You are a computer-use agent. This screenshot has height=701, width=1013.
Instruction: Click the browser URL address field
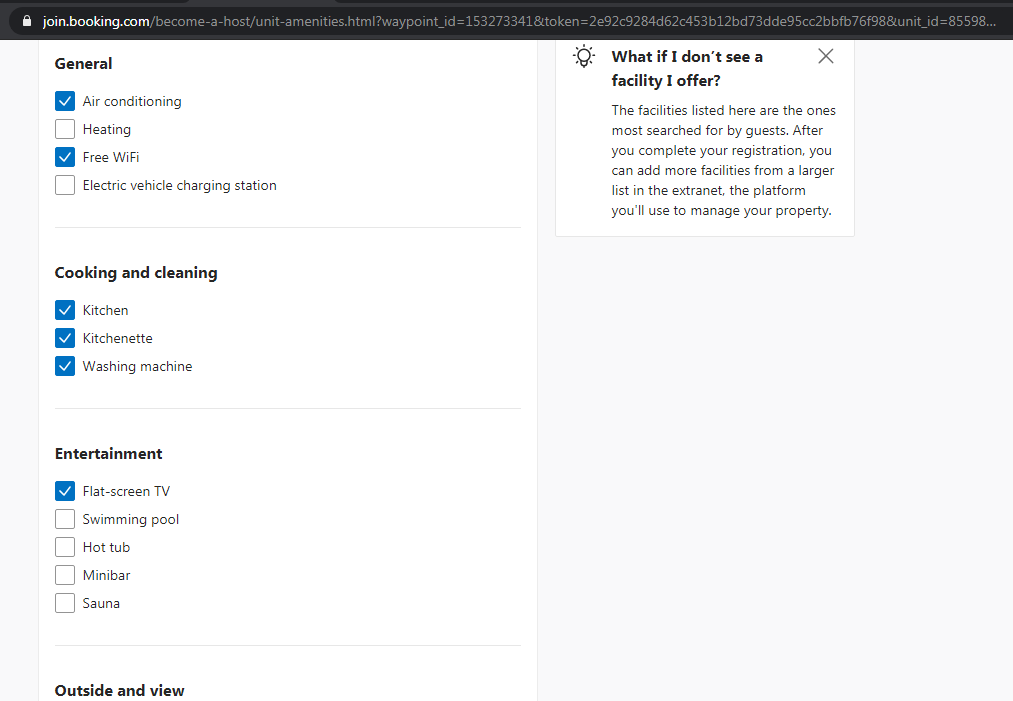tap(500, 20)
